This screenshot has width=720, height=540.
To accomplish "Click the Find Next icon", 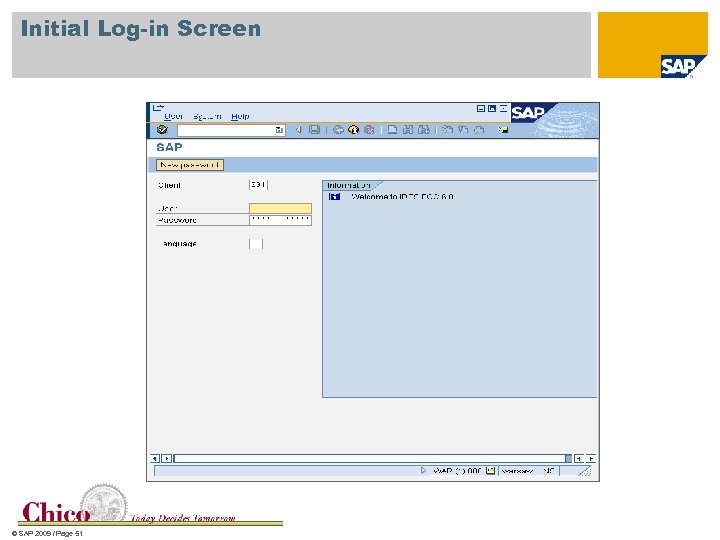I will point(424,130).
